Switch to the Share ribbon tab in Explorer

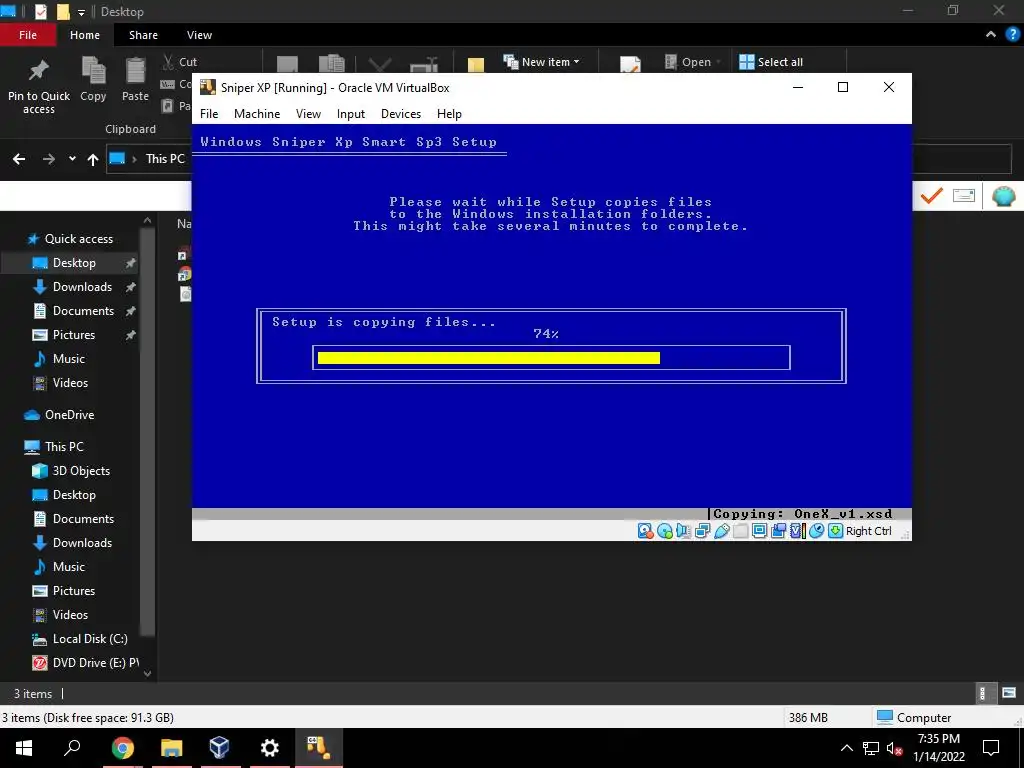point(143,35)
